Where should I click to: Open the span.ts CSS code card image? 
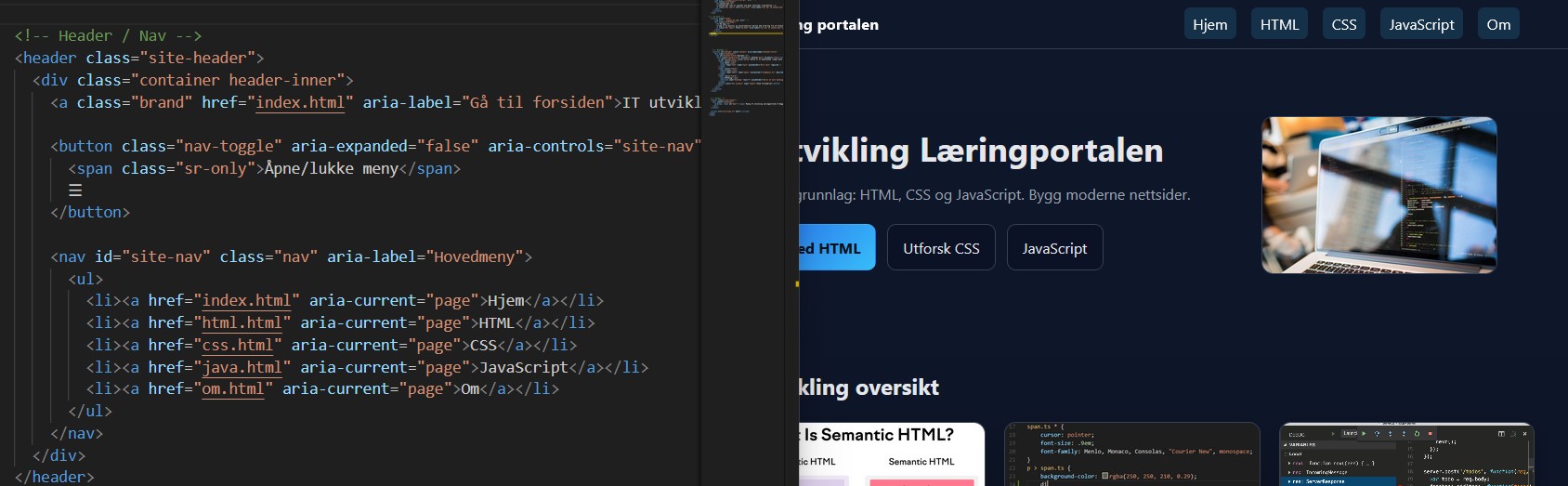[1132, 454]
